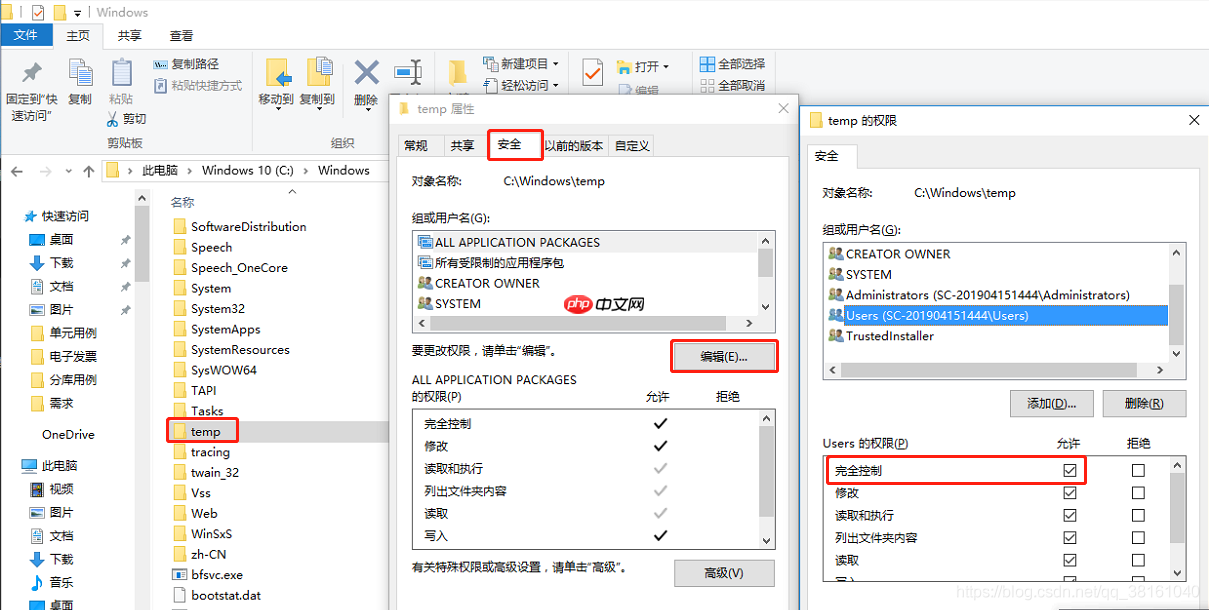Click the Up one level arrow

point(88,171)
